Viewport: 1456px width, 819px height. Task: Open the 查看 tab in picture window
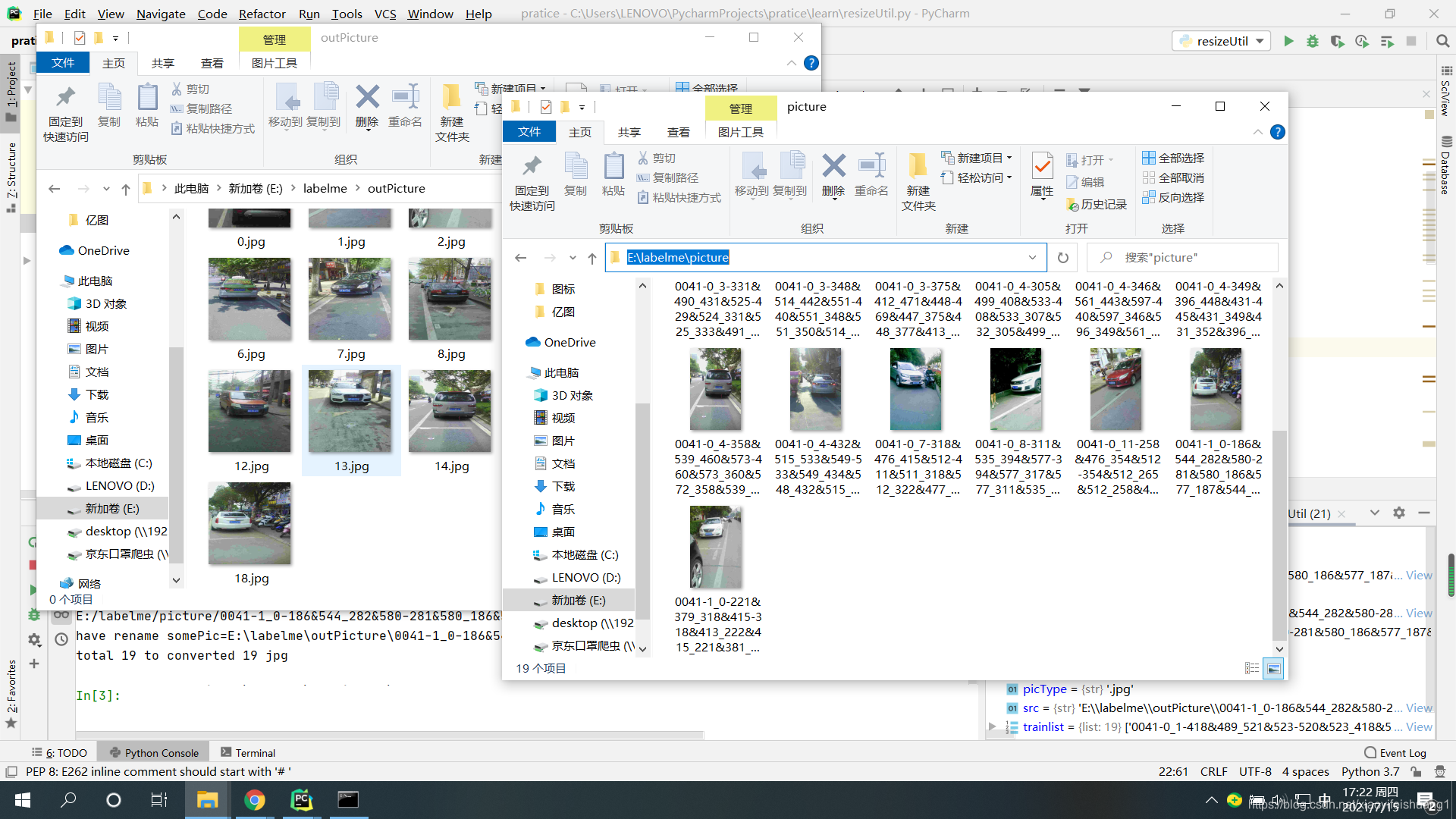678,132
